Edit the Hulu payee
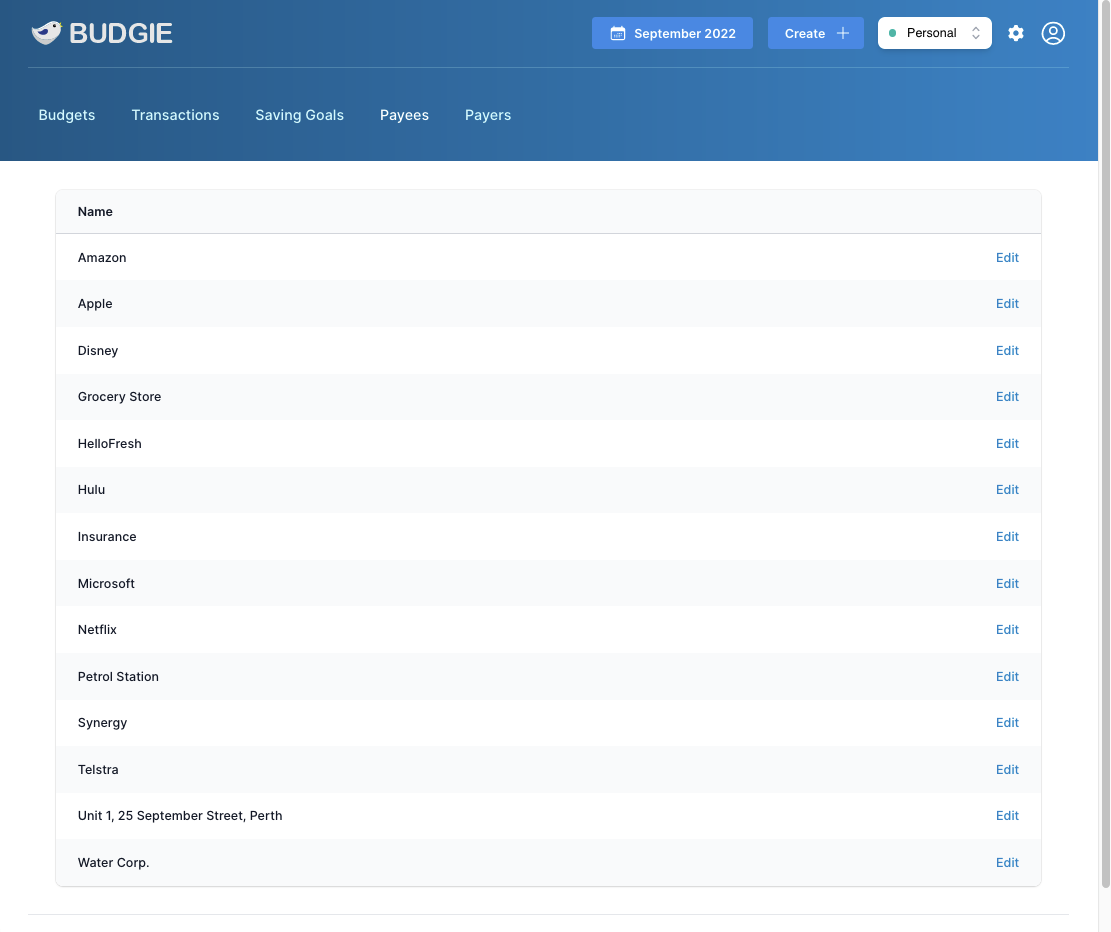Image resolution: width=1111 pixels, height=932 pixels. [x=1007, y=489]
